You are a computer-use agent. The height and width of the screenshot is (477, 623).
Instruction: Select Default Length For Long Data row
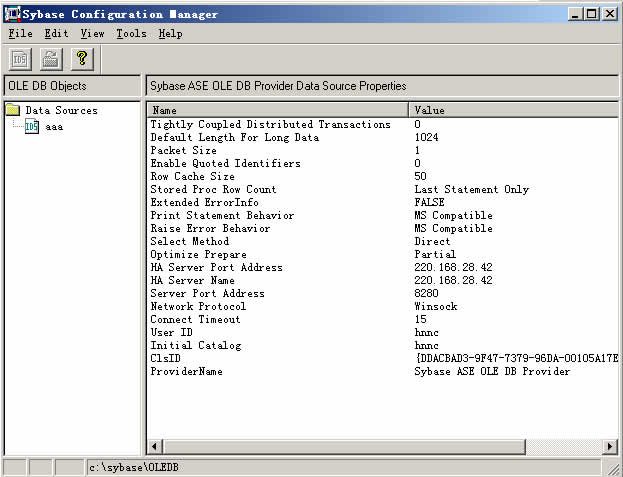click(x=234, y=137)
